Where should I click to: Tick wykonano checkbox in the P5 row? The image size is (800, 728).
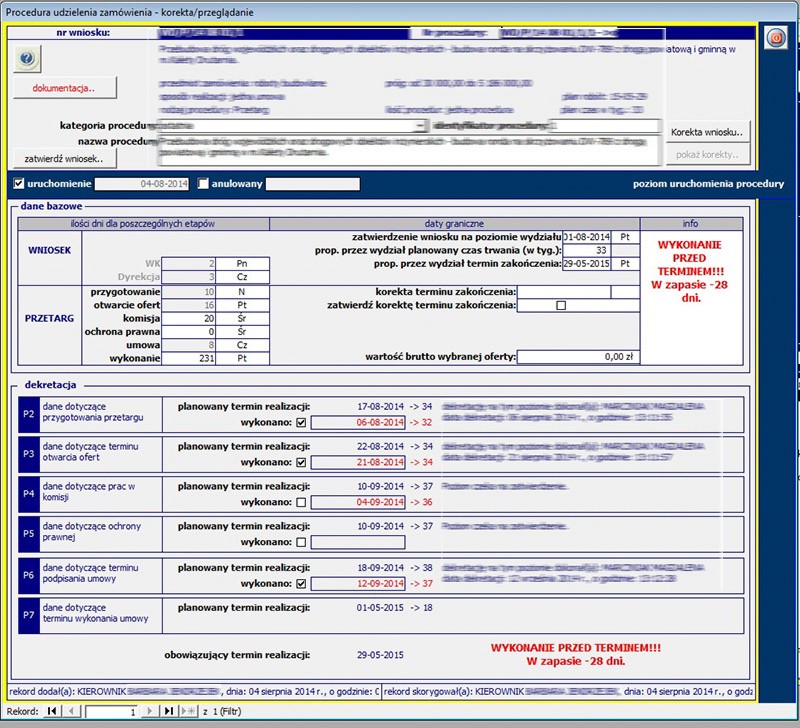(x=301, y=542)
